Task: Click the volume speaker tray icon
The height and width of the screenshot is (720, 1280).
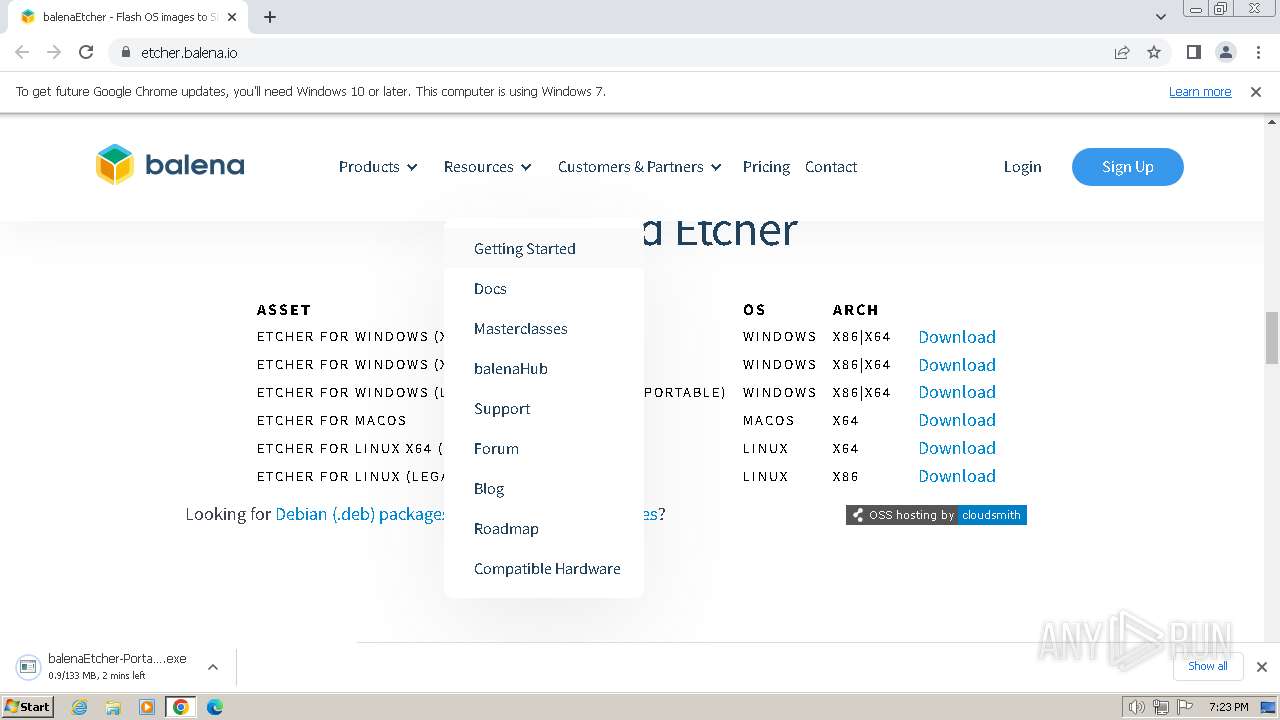Action: 1136,707
